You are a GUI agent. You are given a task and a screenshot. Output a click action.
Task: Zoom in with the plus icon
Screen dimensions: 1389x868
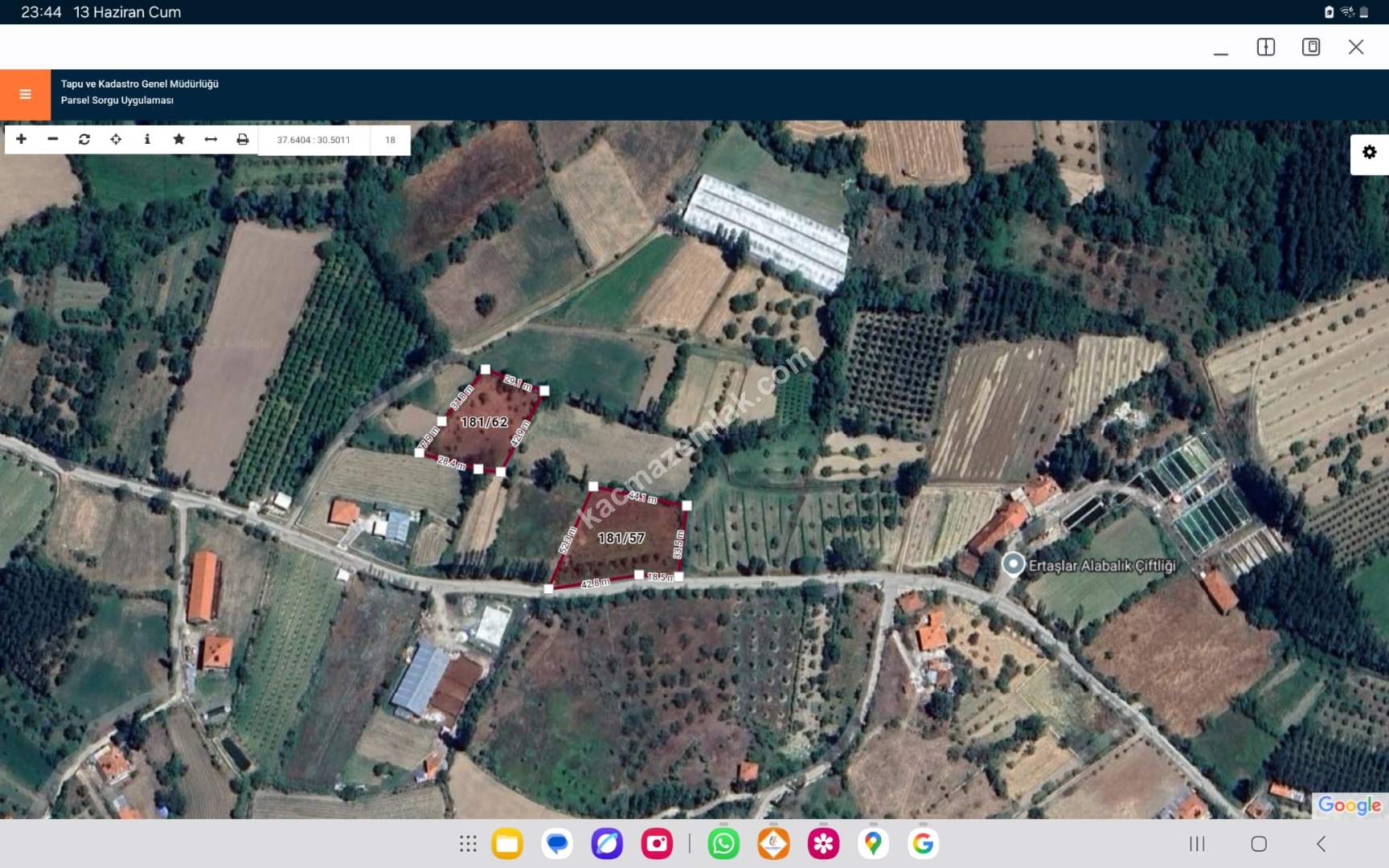pos(22,139)
